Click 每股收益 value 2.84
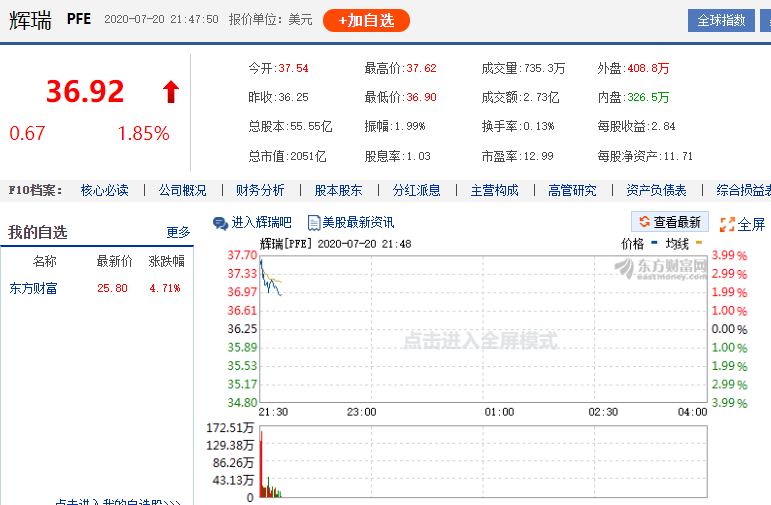 (x=663, y=126)
